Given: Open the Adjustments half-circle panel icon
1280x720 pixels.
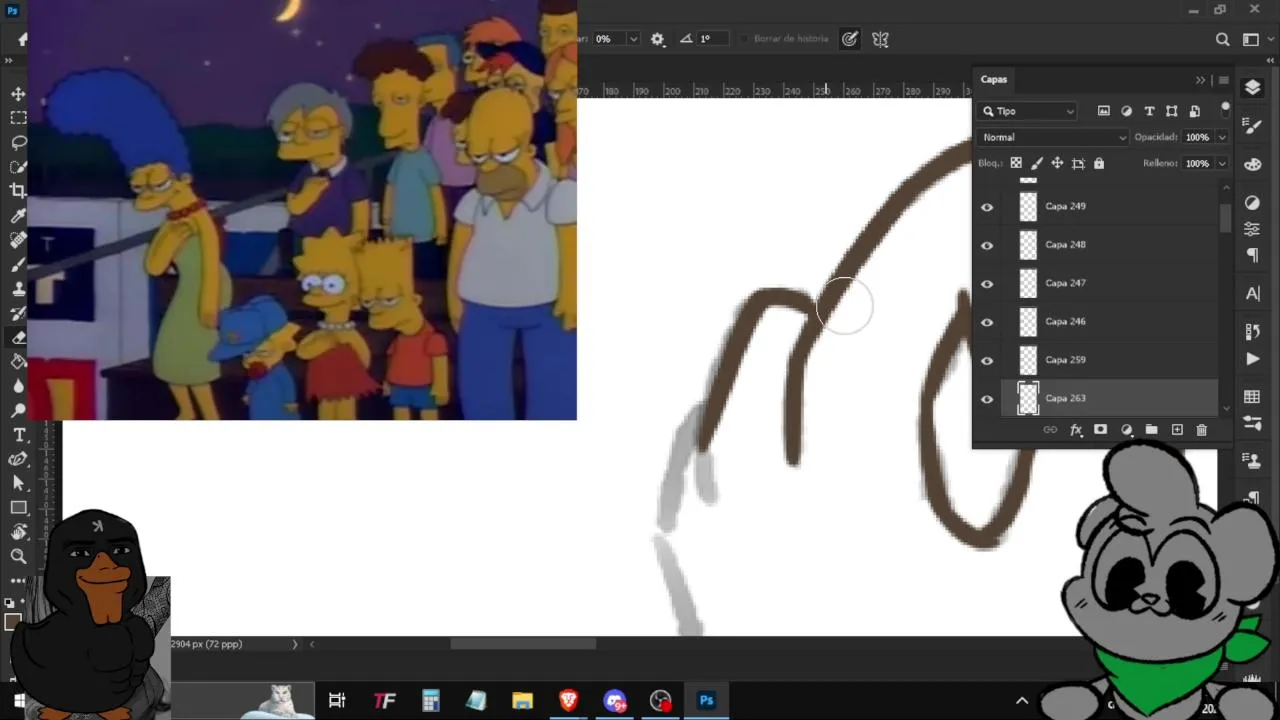Looking at the screenshot, I should pos(1252,203).
